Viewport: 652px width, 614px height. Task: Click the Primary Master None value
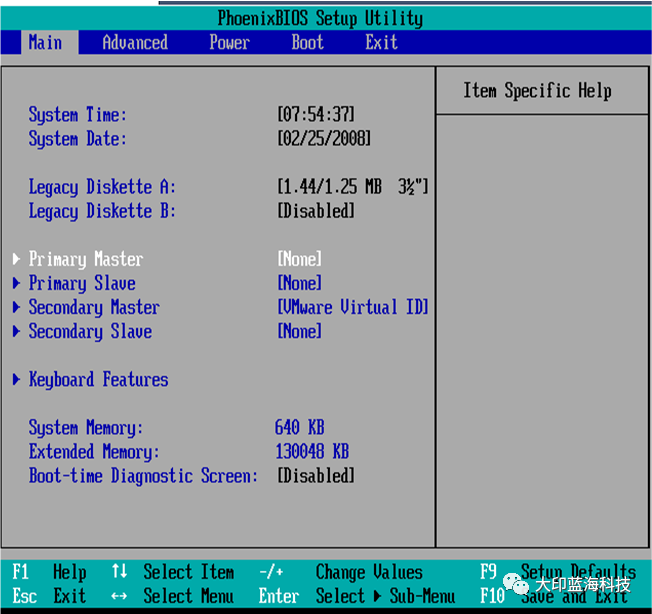[299, 259]
